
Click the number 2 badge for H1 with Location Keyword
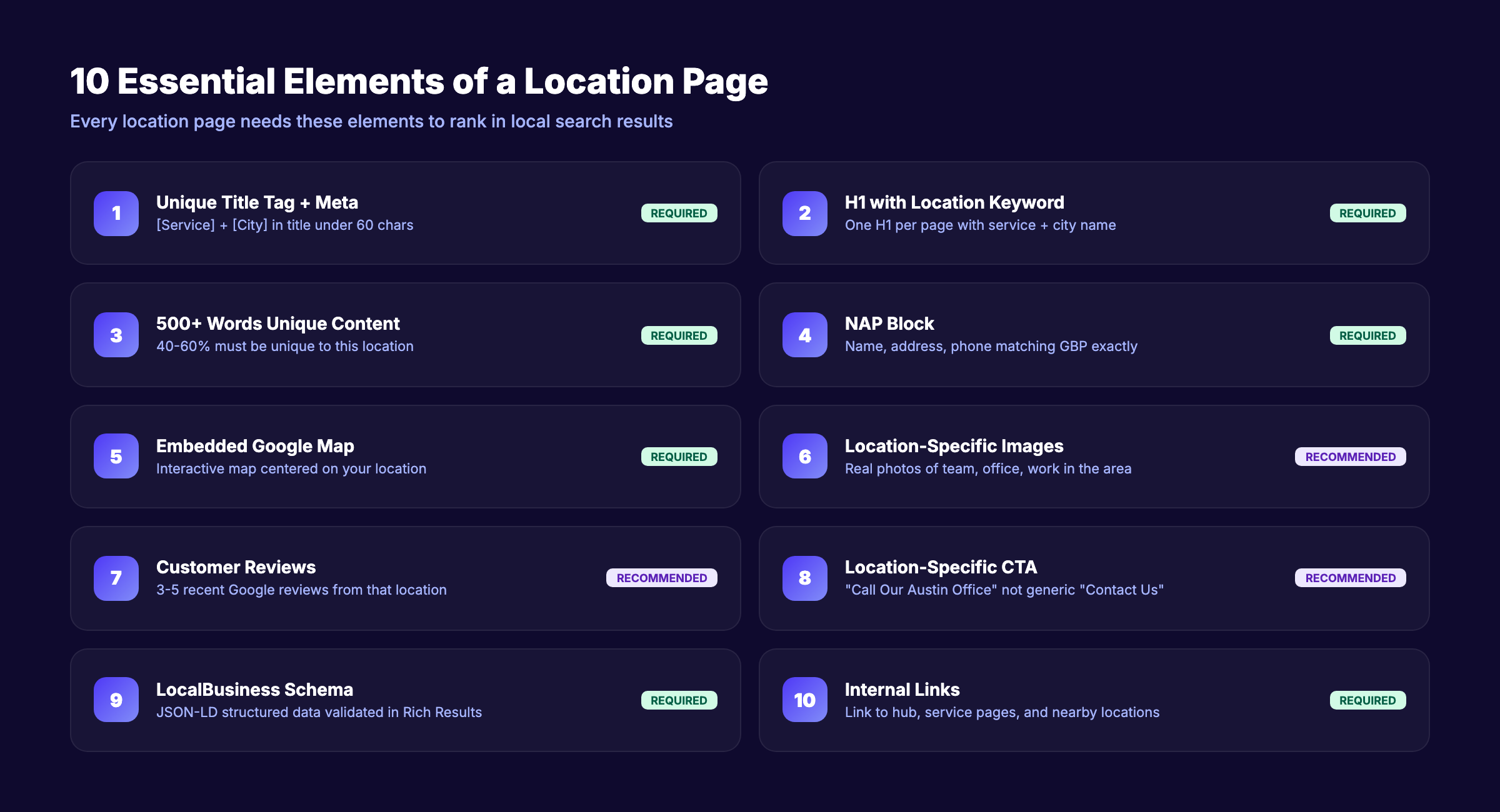click(x=804, y=213)
